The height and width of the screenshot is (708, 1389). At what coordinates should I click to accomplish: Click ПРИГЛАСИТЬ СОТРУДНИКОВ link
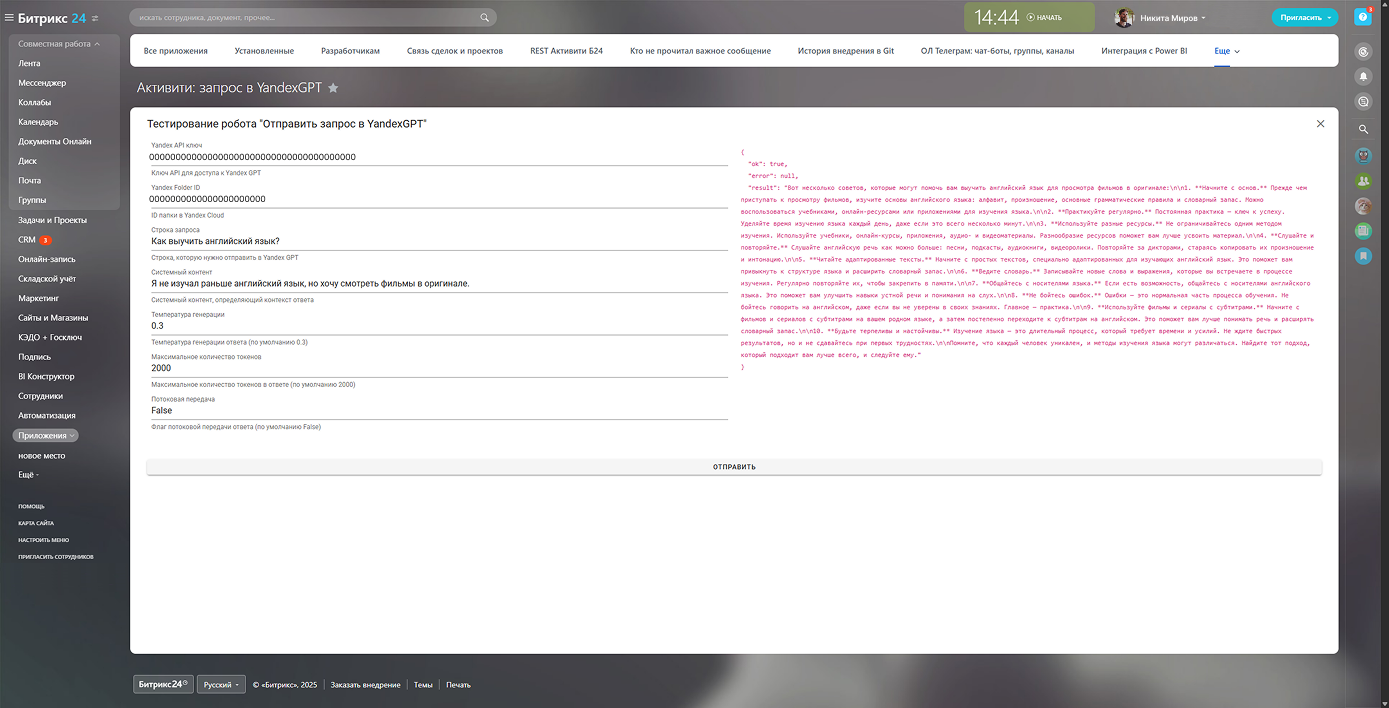55,556
